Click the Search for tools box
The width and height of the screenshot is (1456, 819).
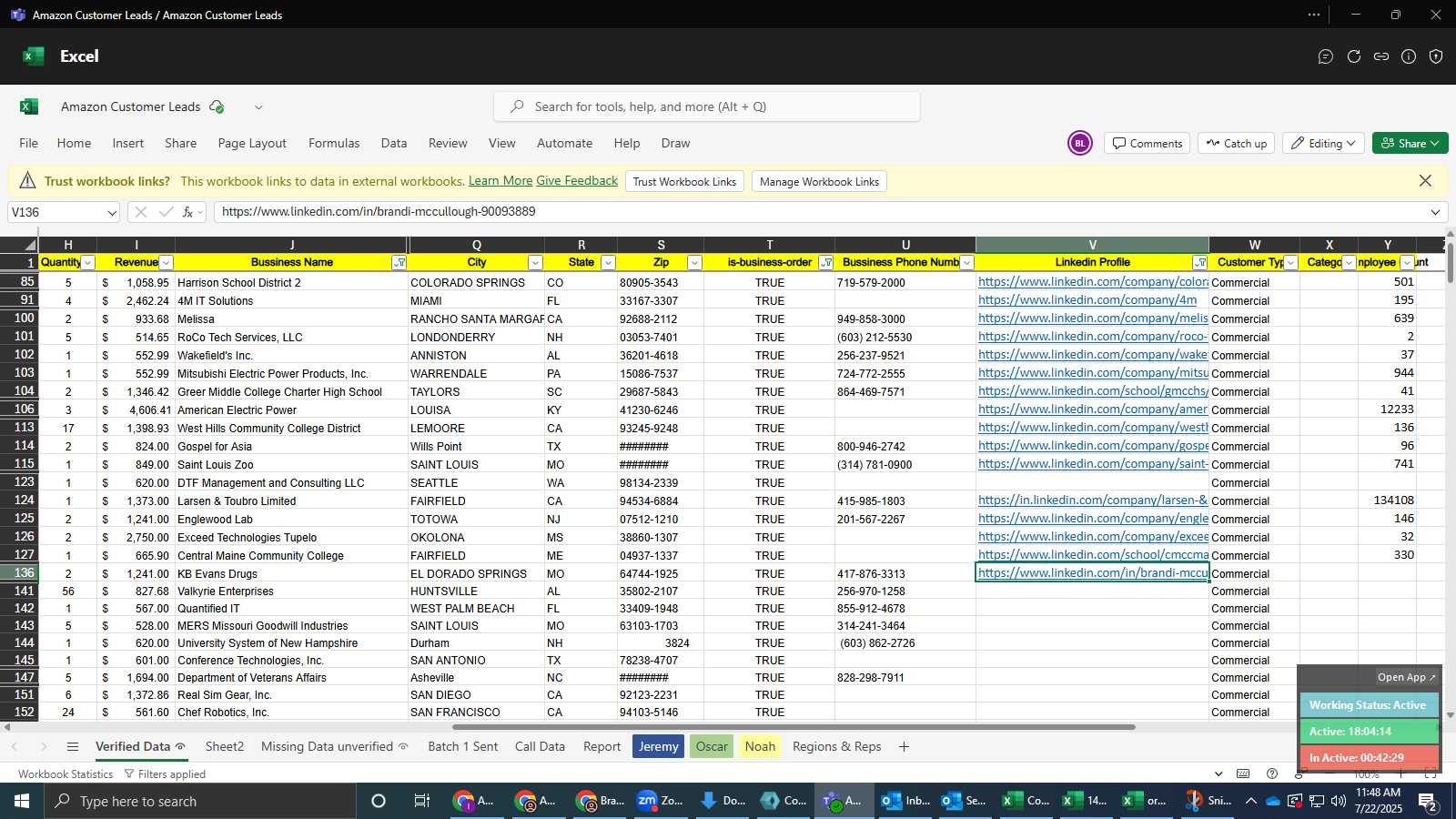pyautogui.click(x=707, y=106)
